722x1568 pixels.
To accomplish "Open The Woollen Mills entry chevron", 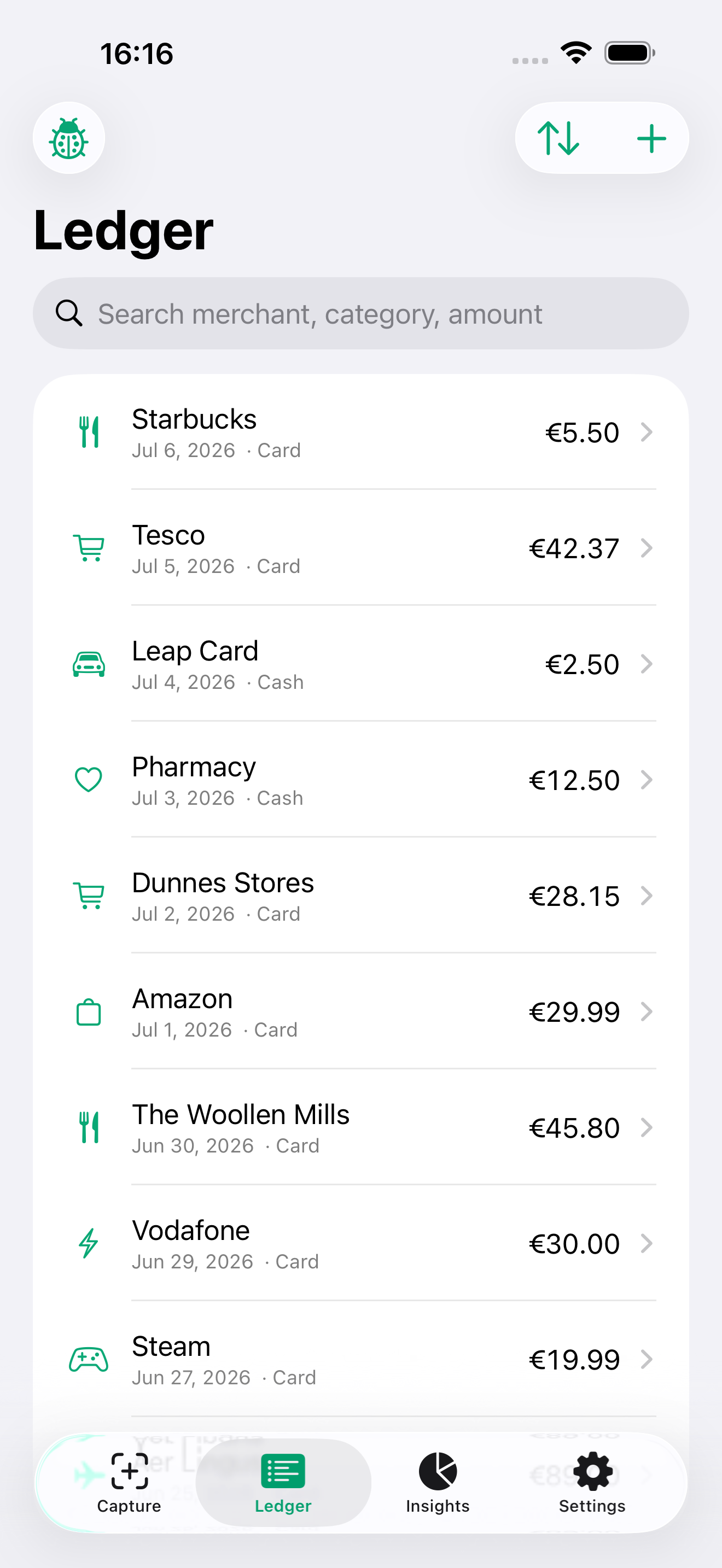I will tap(647, 1128).
